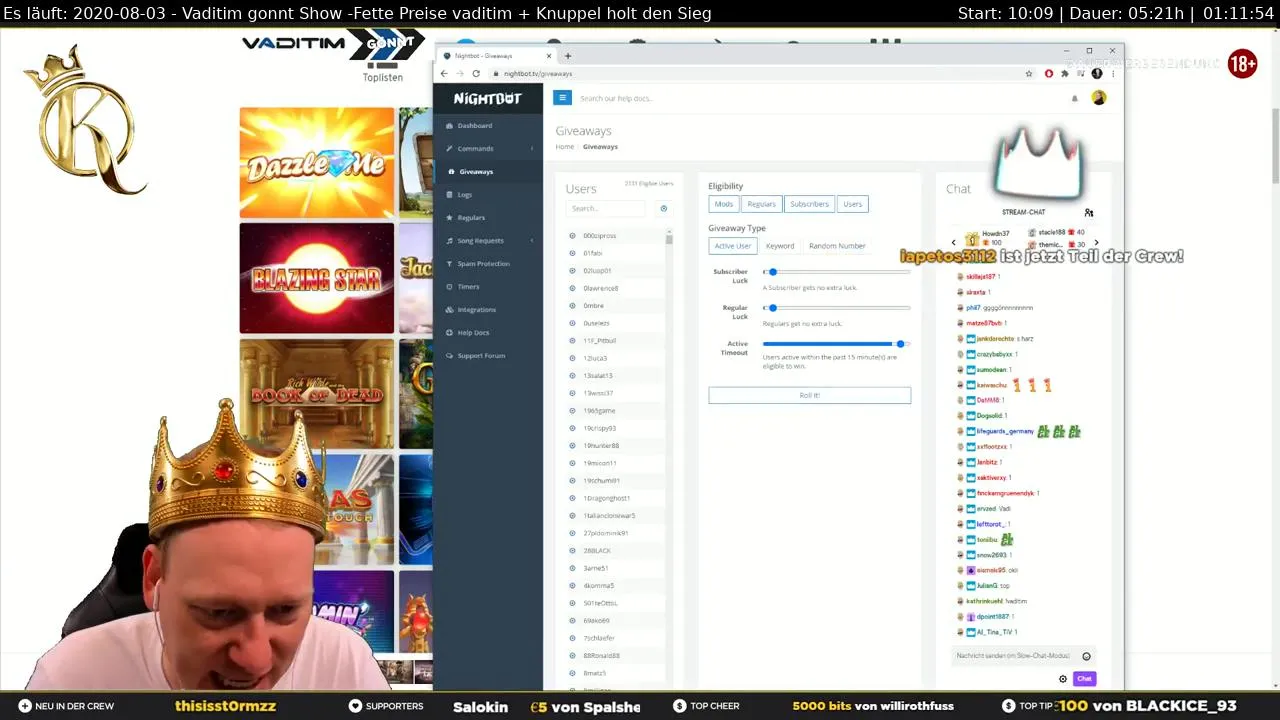Bookmark page with the star icon

click(x=1029, y=73)
